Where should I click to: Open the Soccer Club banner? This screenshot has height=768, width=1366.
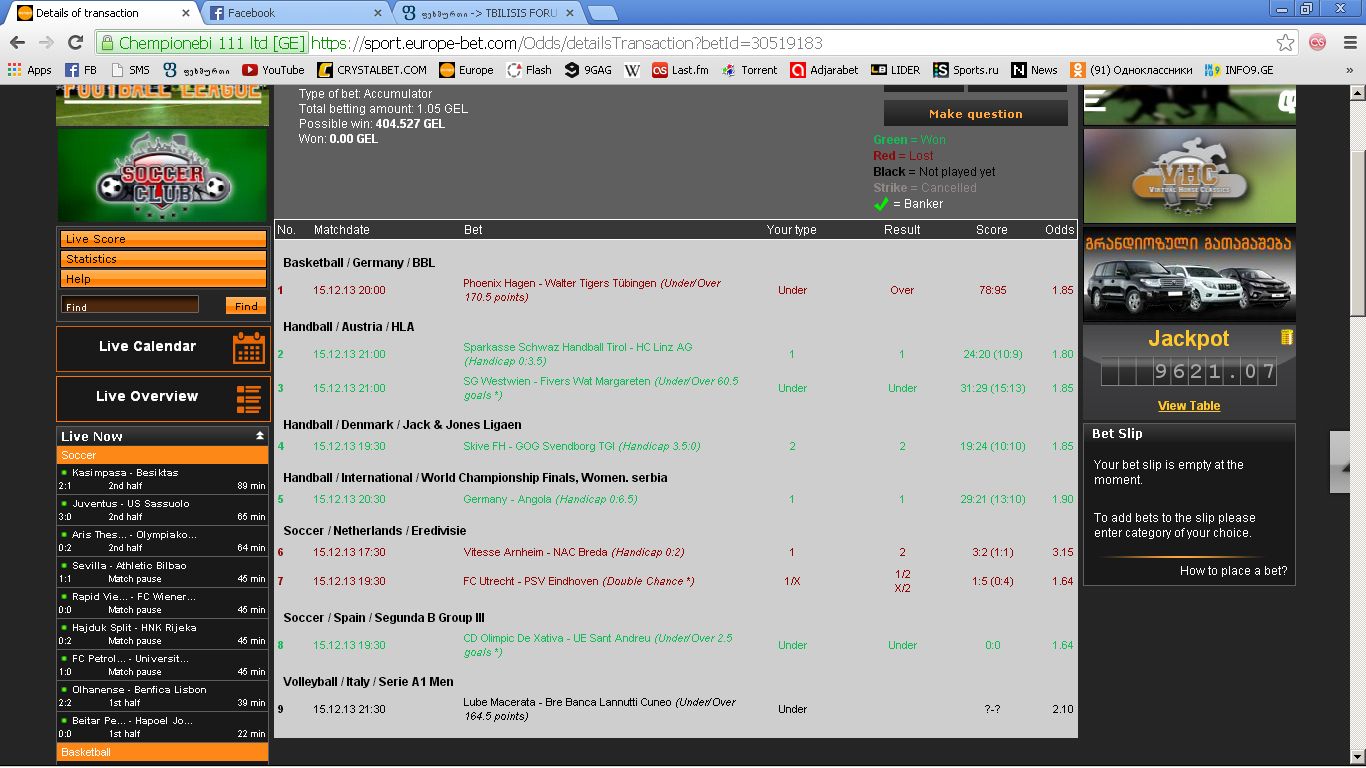pos(163,176)
